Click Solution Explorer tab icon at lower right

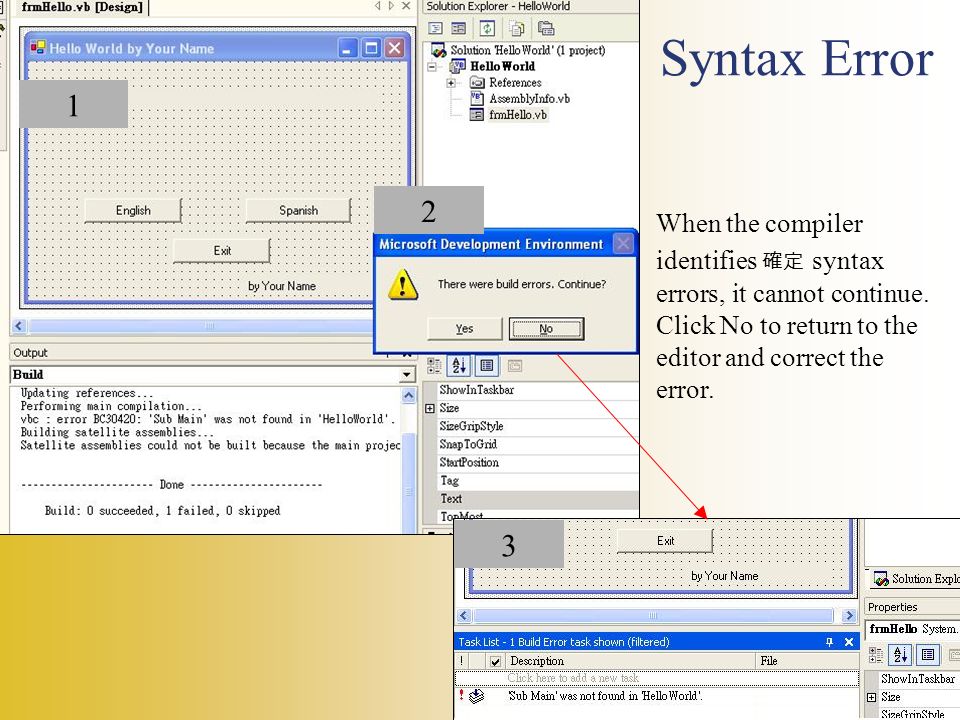pyautogui.click(x=881, y=579)
